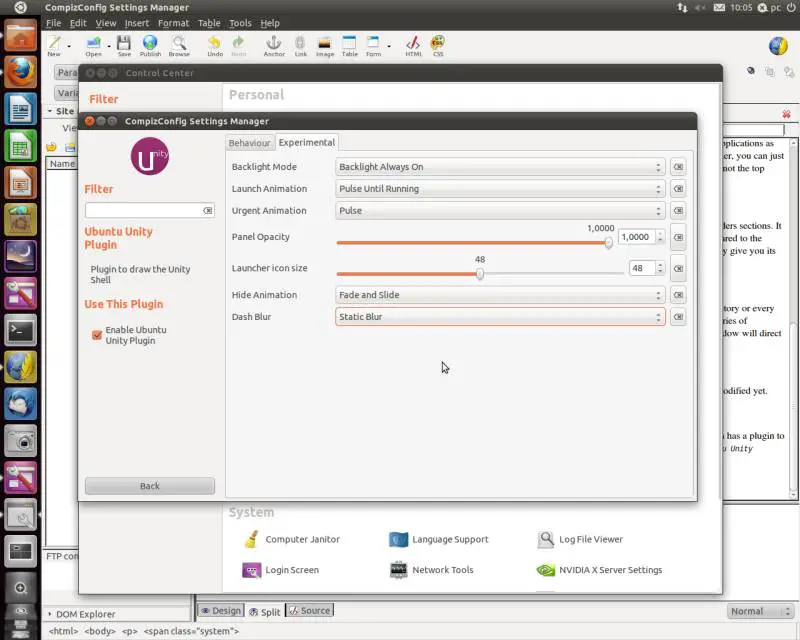Insert an Anchor via toolbar icon
Screen dimensions: 800x640
(274, 45)
